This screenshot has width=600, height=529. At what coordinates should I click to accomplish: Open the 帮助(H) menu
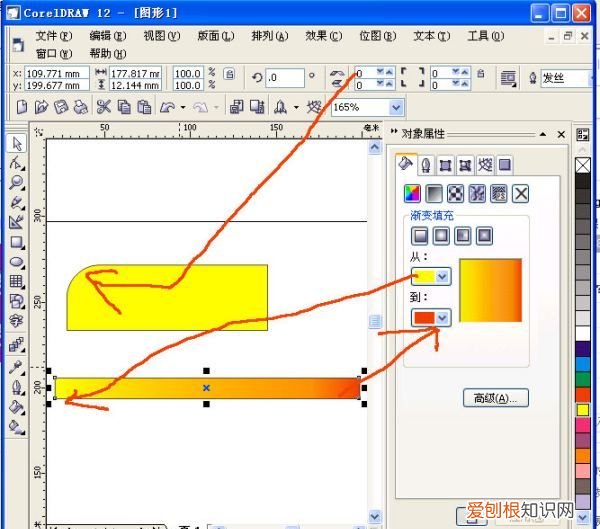click(x=108, y=54)
